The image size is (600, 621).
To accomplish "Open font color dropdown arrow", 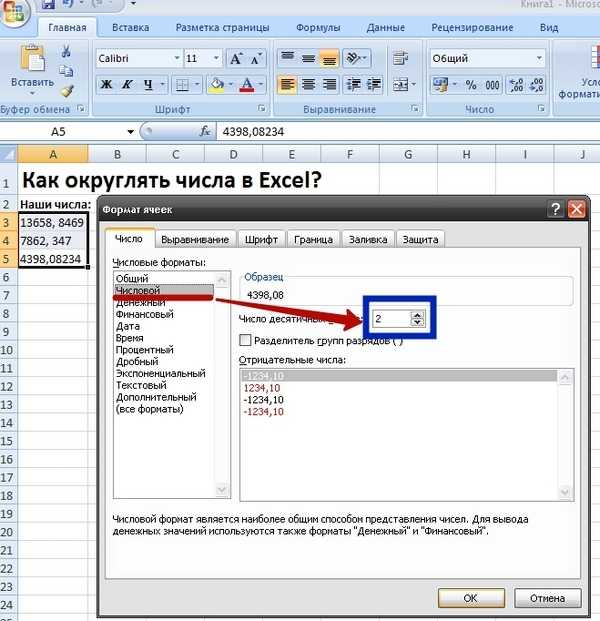I will (x=261, y=84).
